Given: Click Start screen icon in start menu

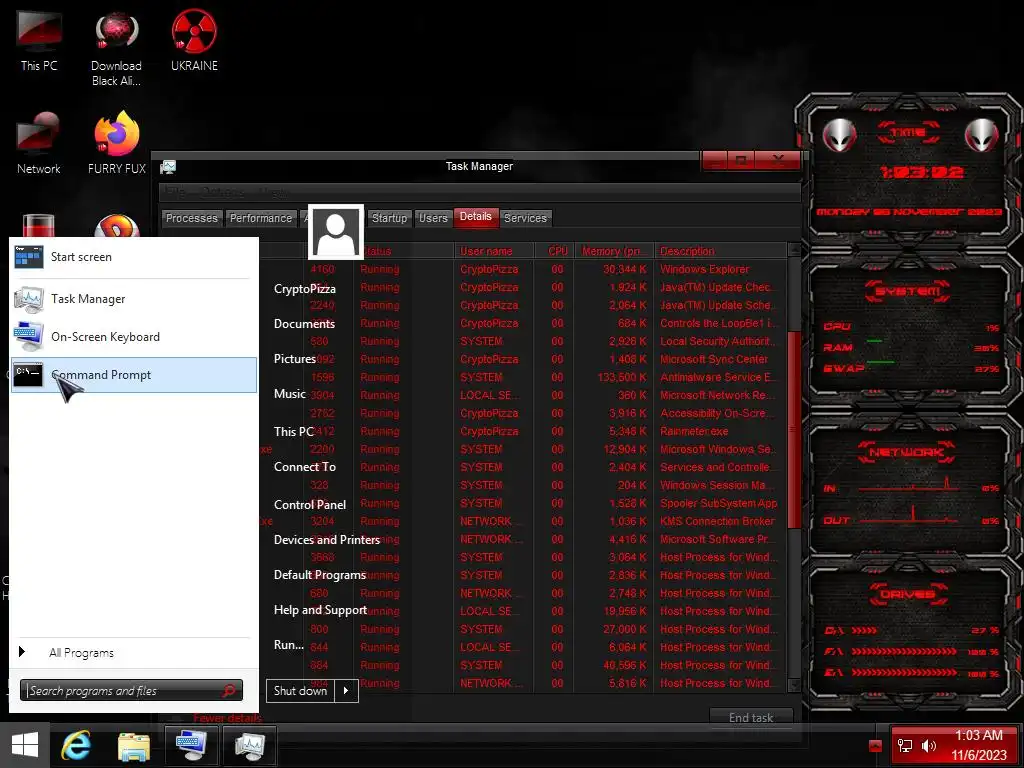Looking at the screenshot, I should (x=29, y=257).
